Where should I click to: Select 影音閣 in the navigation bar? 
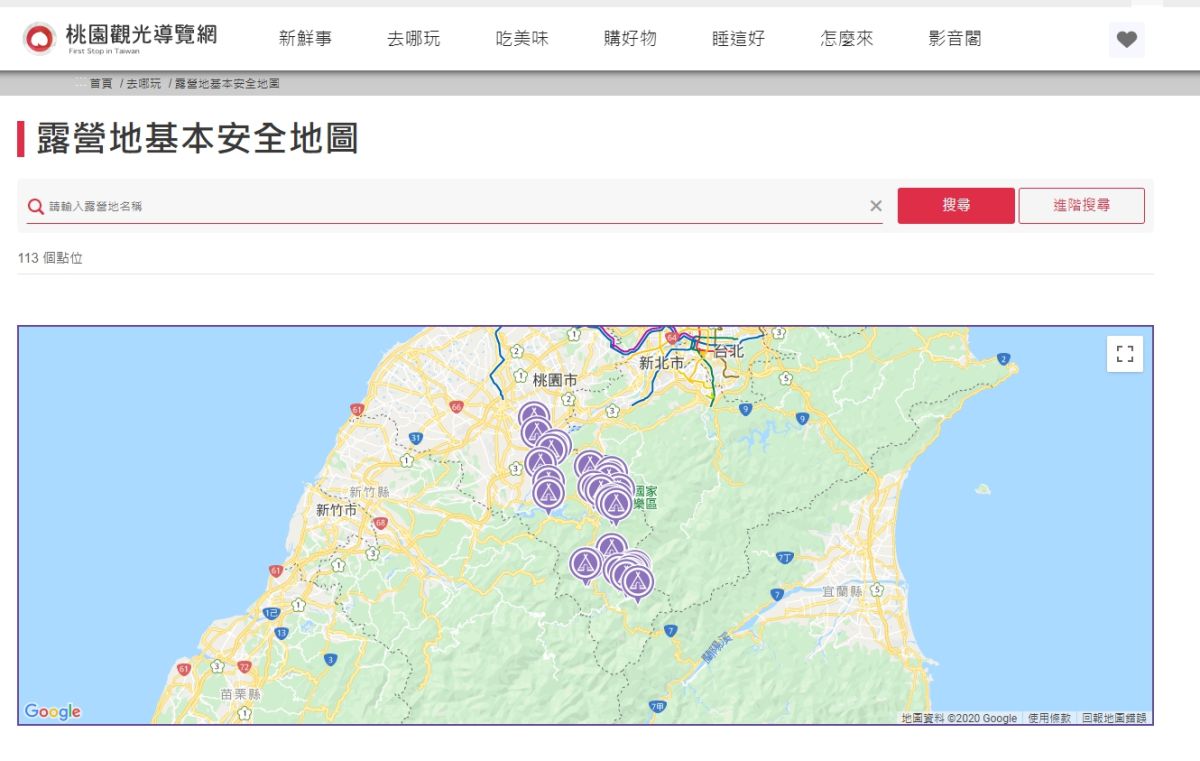point(953,38)
